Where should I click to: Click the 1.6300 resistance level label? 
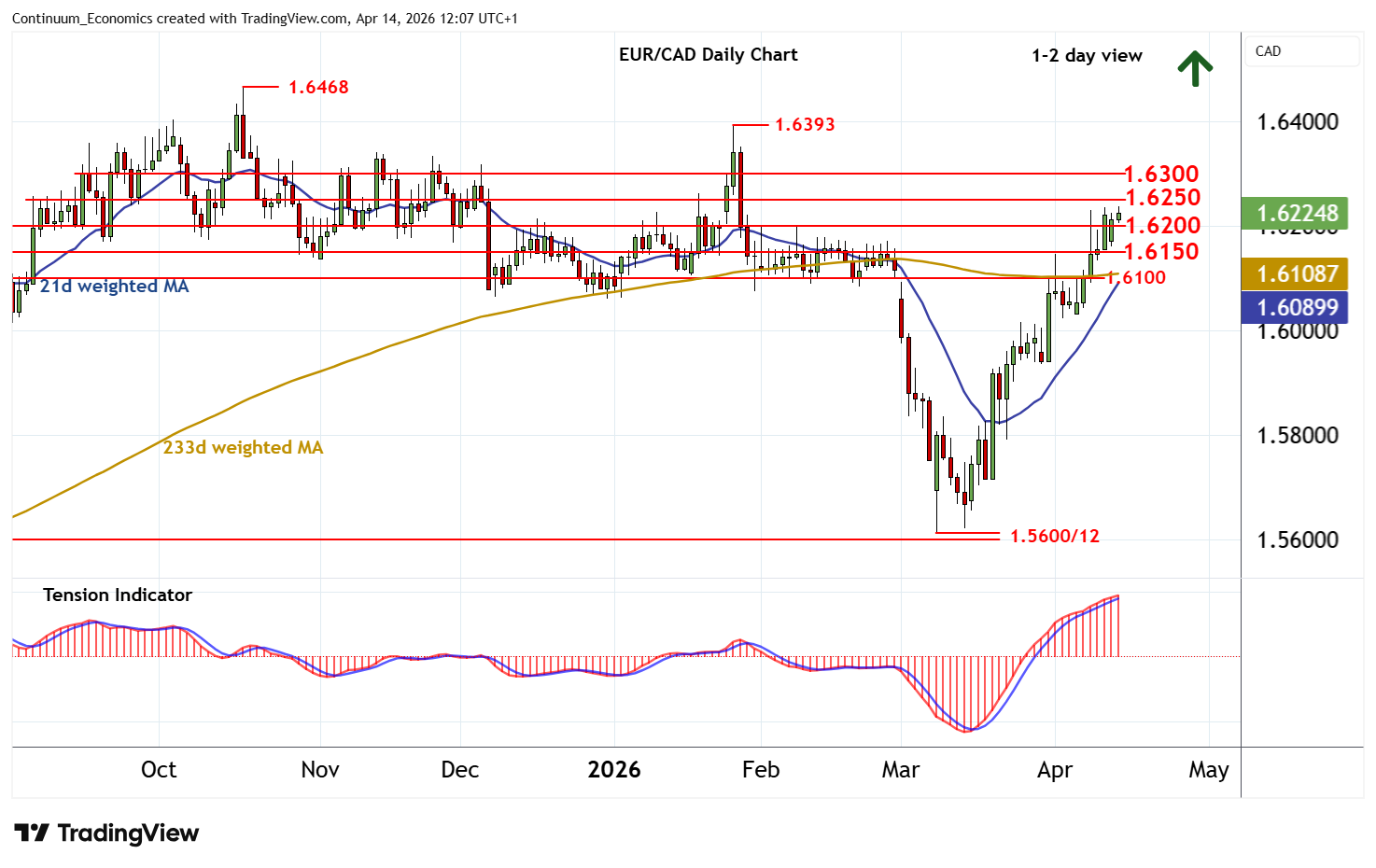[x=1161, y=174]
